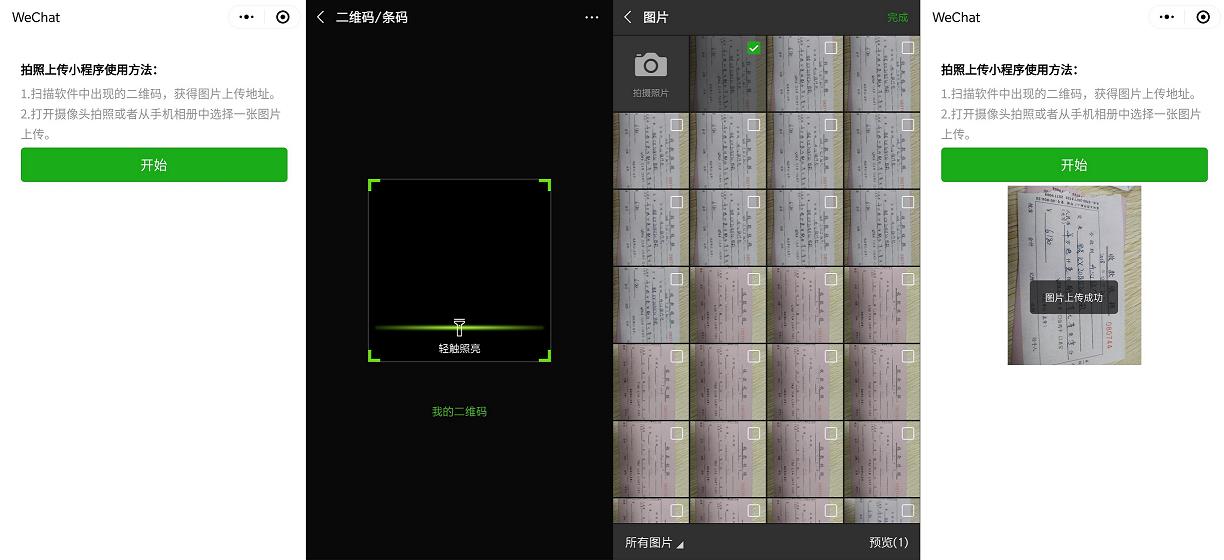This screenshot has width=1224, height=560.
Task: Close the mini program on the screen without a photo
Action: point(283,17)
